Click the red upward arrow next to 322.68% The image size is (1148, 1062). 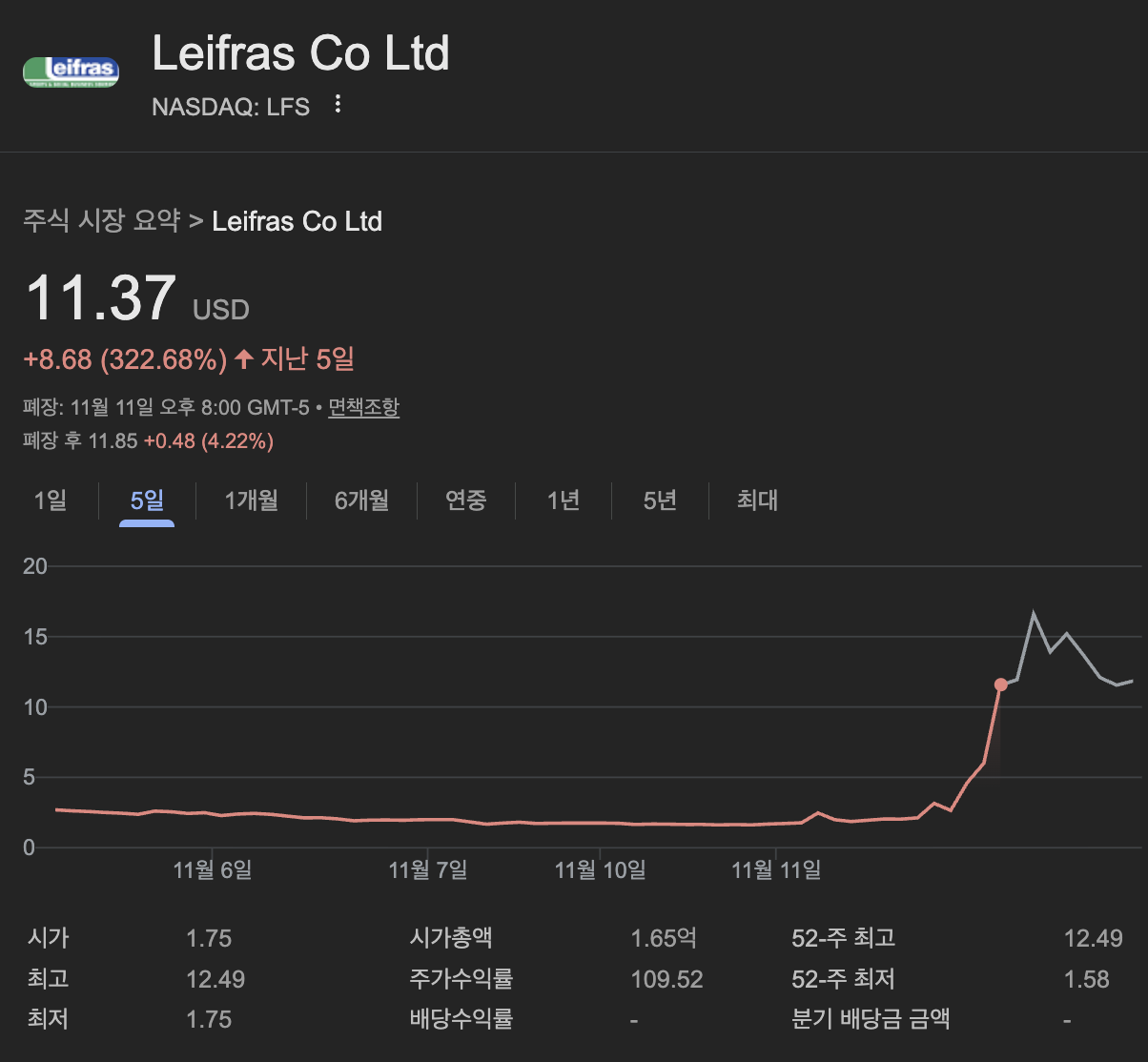pyautogui.click(x=244, y=358)
